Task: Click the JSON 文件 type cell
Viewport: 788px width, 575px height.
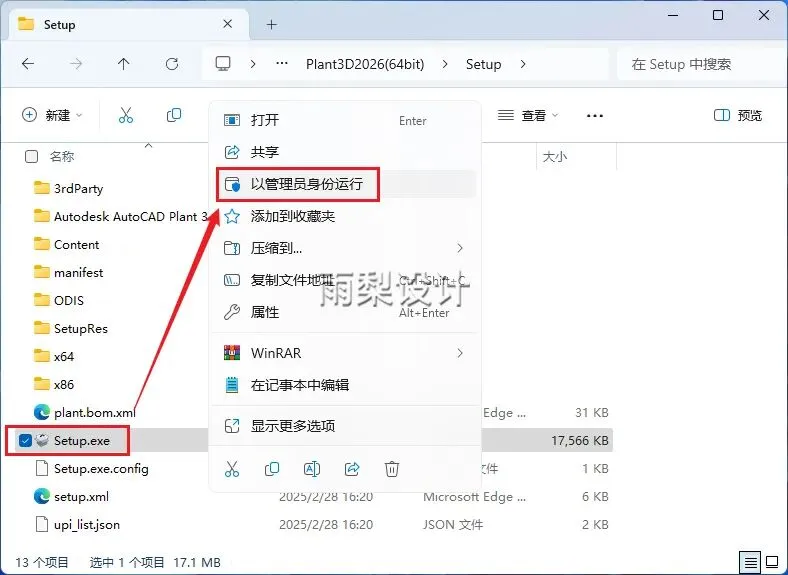Action: (x=453, y=525)
